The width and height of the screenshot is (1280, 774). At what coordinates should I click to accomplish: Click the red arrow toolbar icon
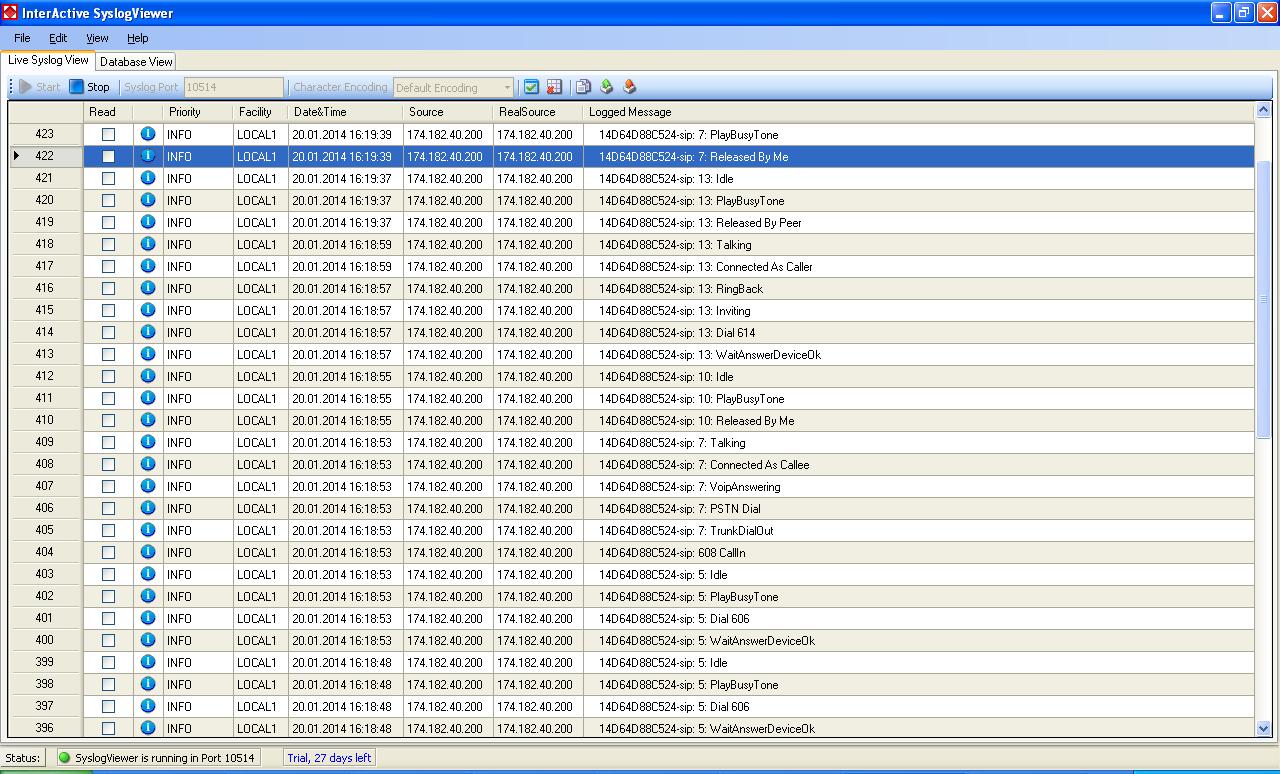point(629,87)
